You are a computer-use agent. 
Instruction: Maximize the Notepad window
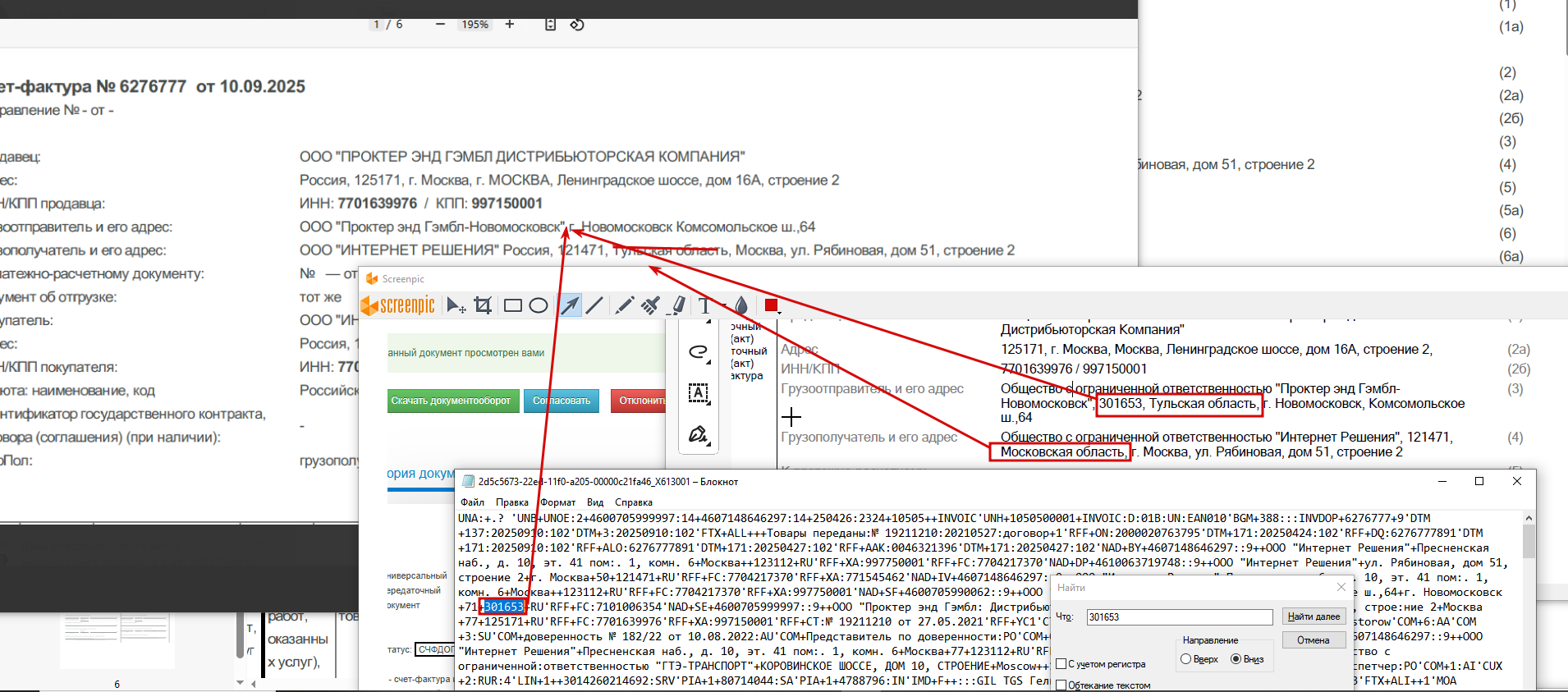tap(1479, 482)
